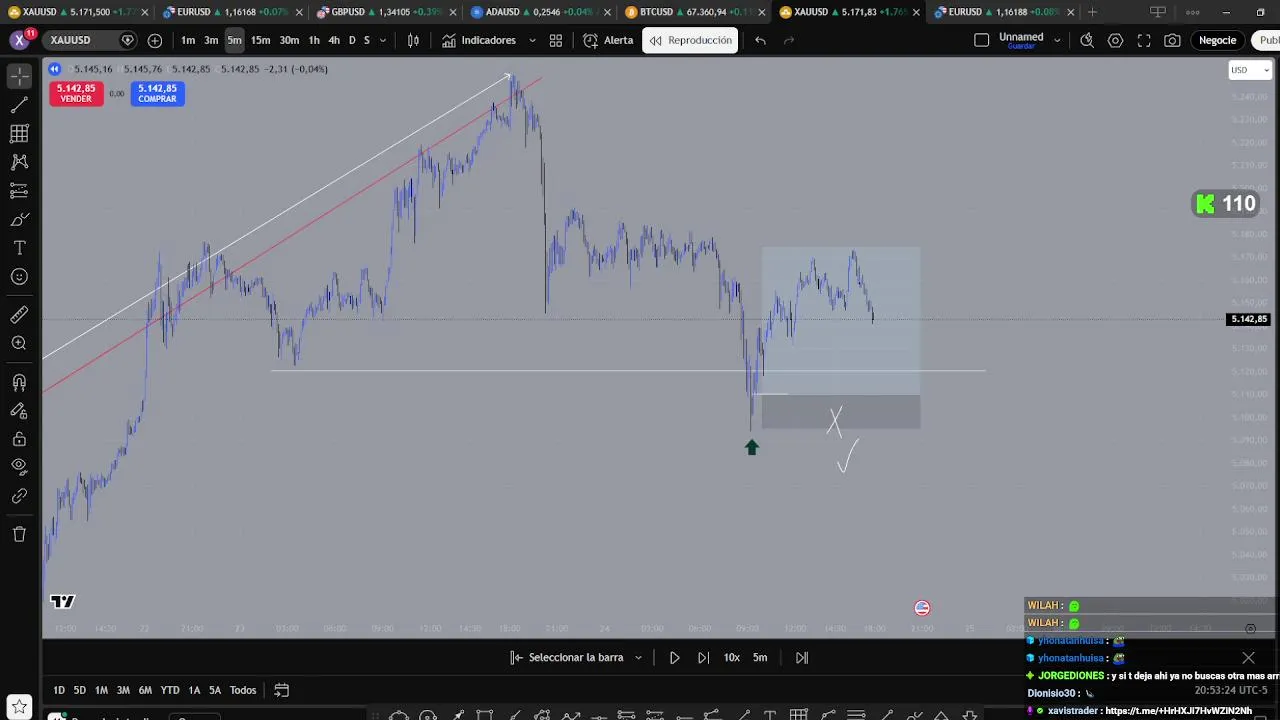Open the quick search icon
Viewport: 1280px width, 720px height.
point(1087,40)
